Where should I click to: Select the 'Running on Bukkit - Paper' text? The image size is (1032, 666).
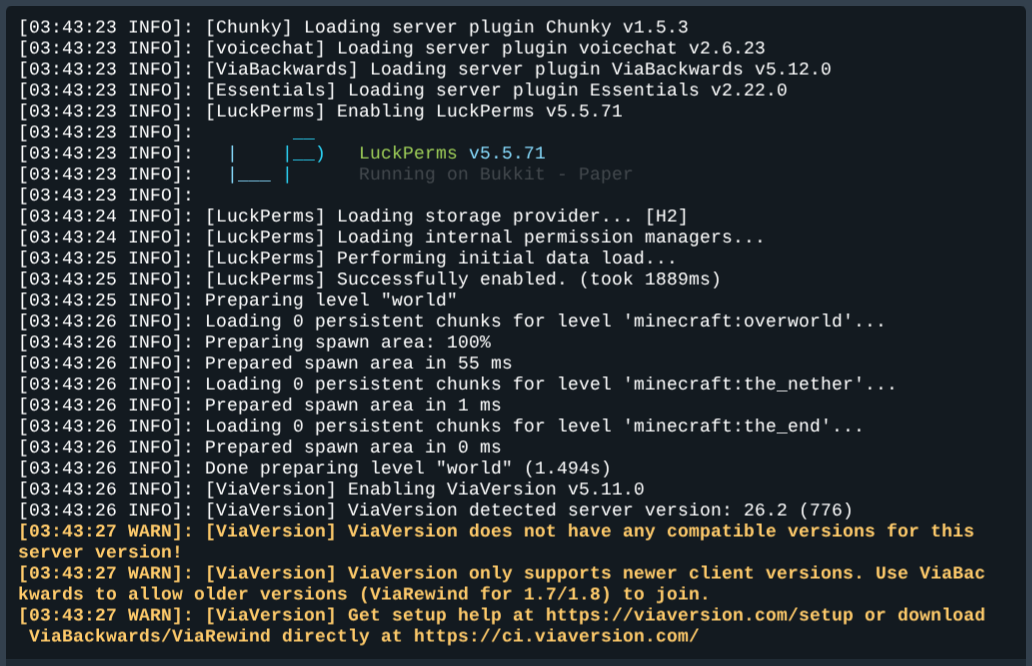coord(495,174)
